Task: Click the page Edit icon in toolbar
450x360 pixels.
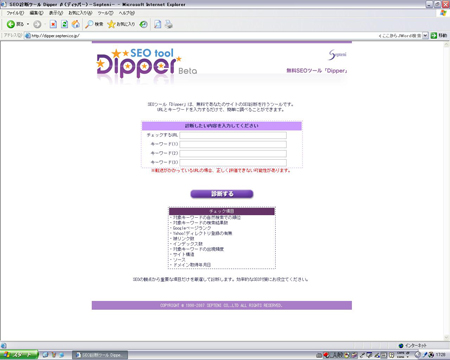Action: (x=158, y=24)
